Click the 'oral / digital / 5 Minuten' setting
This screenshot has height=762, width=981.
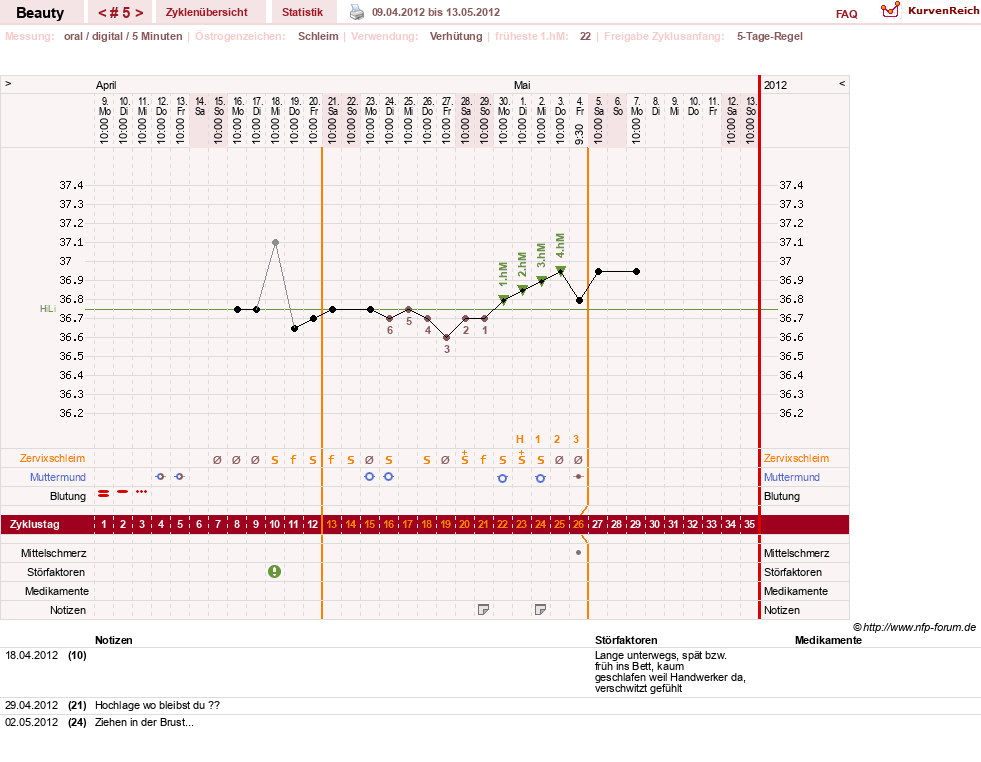point(123,36)
